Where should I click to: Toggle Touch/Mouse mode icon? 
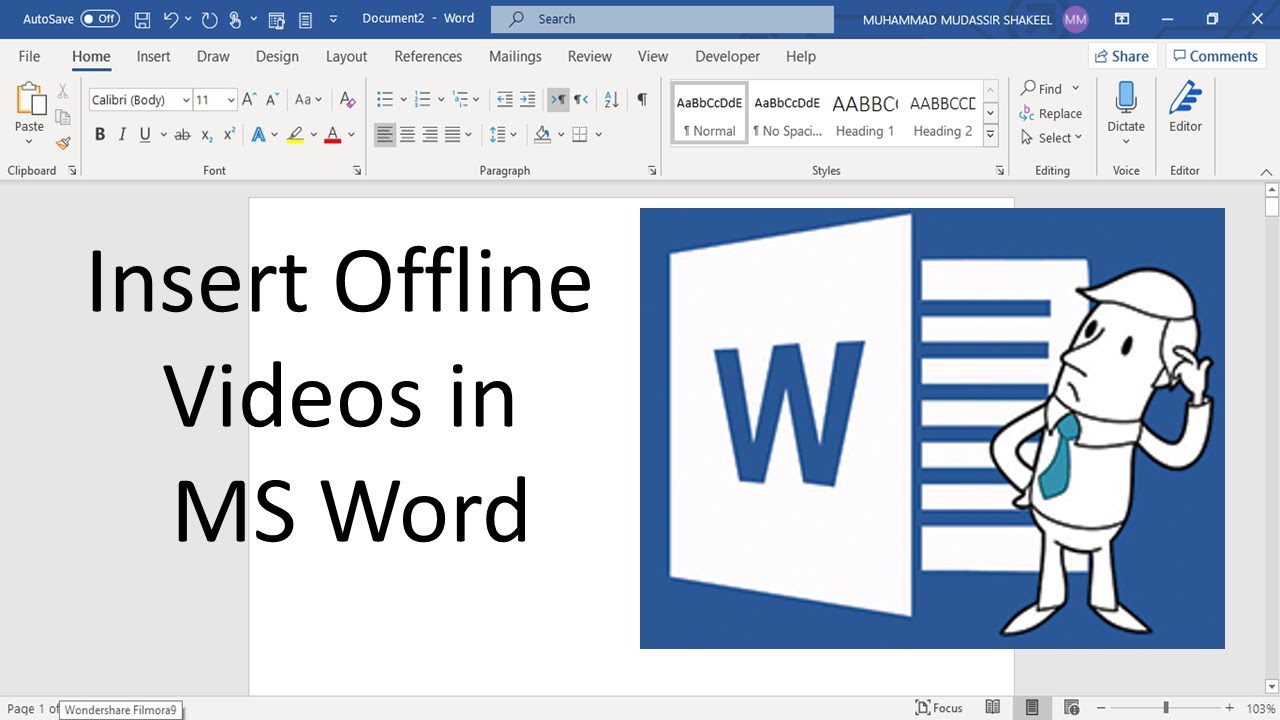(236, 19)
